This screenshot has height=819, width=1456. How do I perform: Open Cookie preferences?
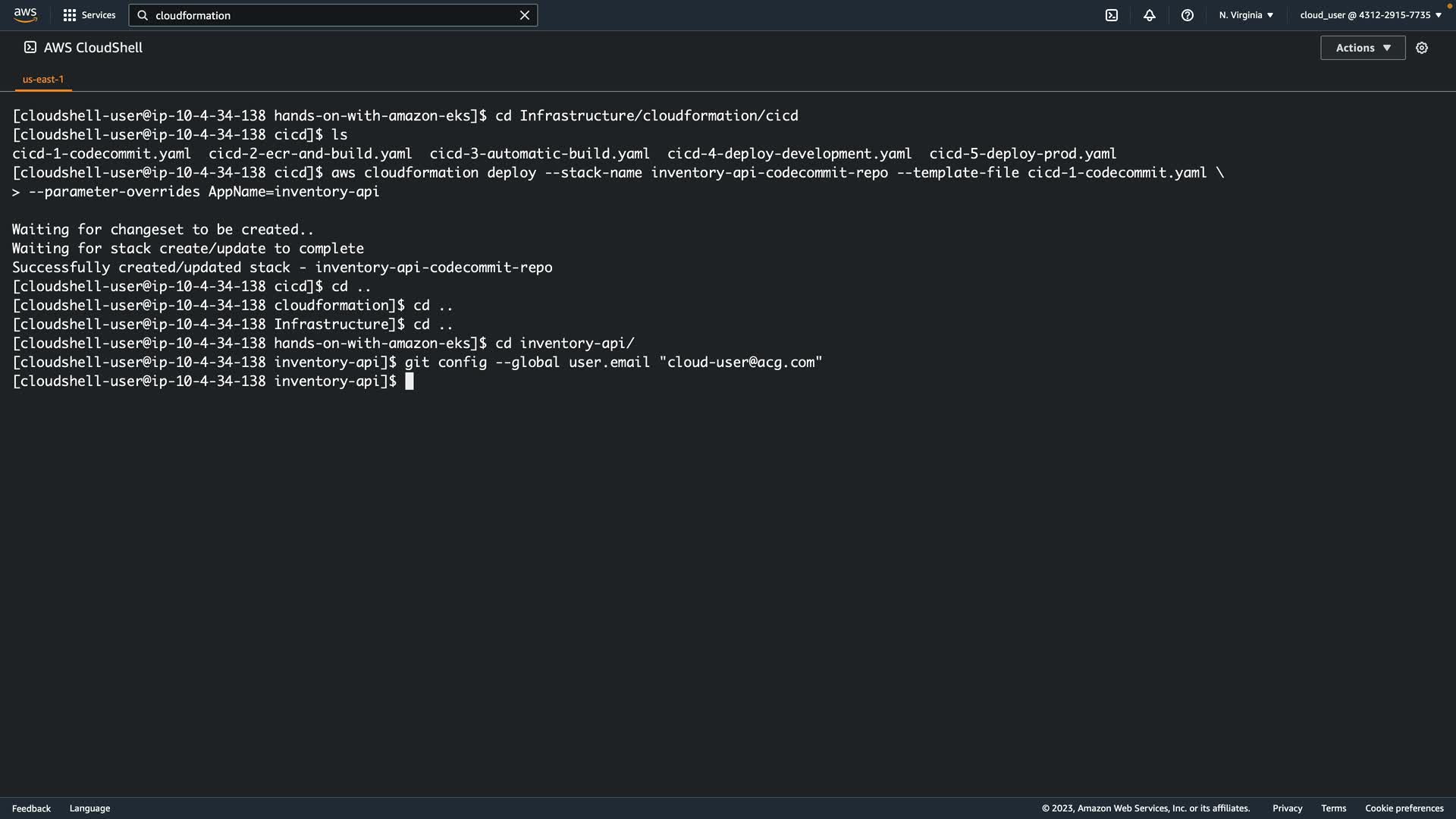tap(1404, 808)
